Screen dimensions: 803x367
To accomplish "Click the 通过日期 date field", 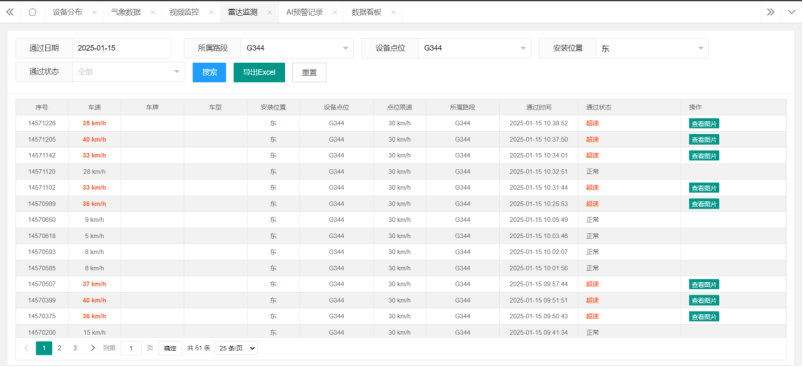I will [x=122, y=48].
